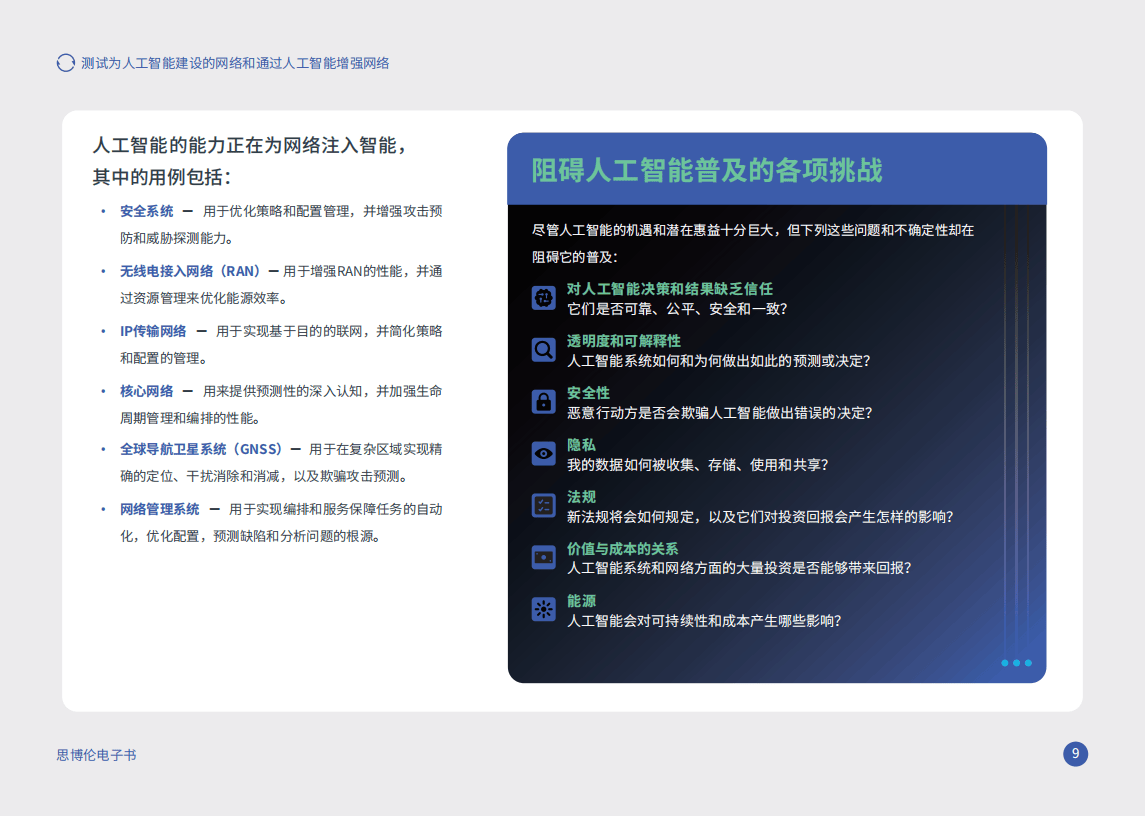The image size is (1145, 816).
Task: Click the question 人工智能系统如何和为何做出如此的预测或决定？
Action: (719, 361)
